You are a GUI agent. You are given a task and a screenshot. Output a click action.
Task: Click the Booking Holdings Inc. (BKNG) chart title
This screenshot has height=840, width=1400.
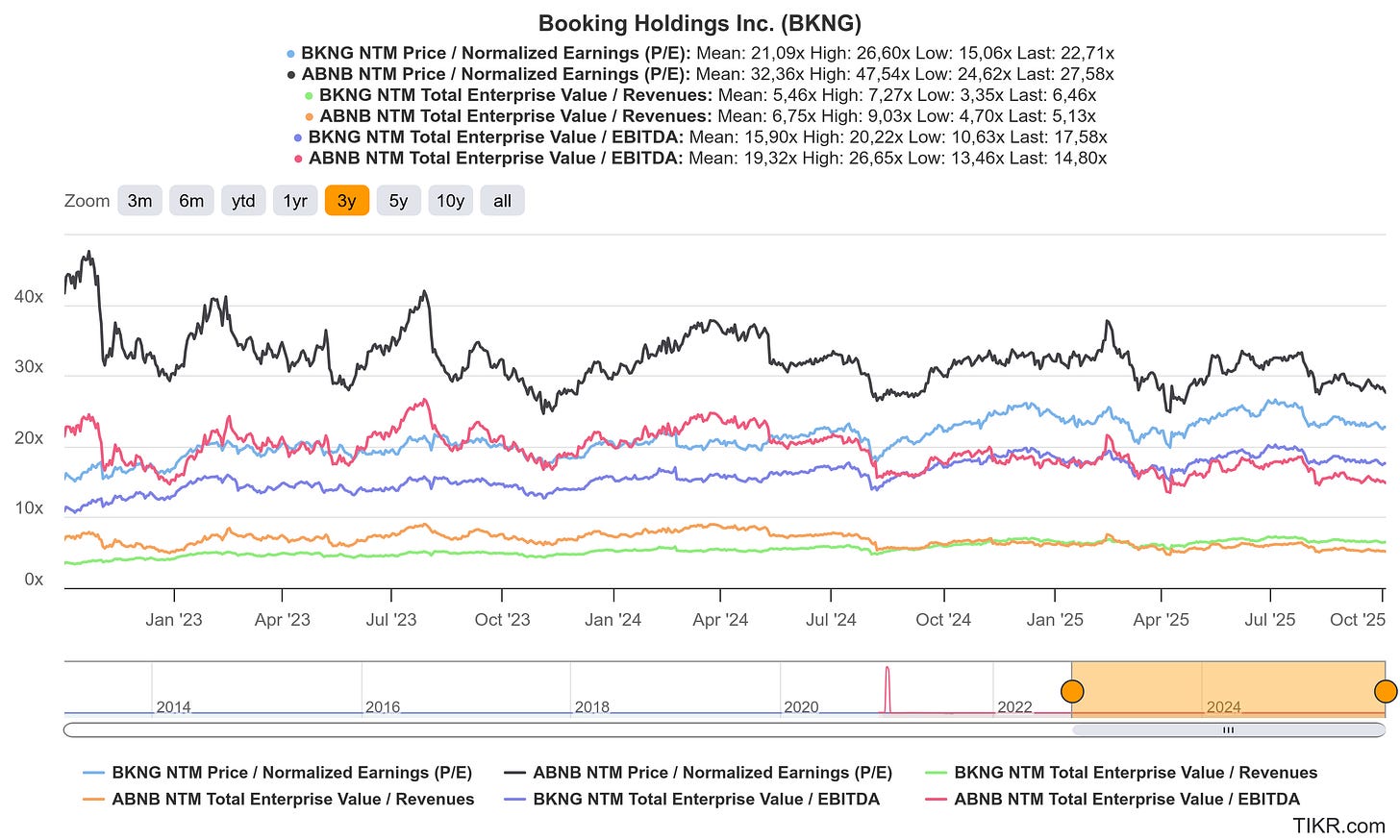[x=699, y=23]
